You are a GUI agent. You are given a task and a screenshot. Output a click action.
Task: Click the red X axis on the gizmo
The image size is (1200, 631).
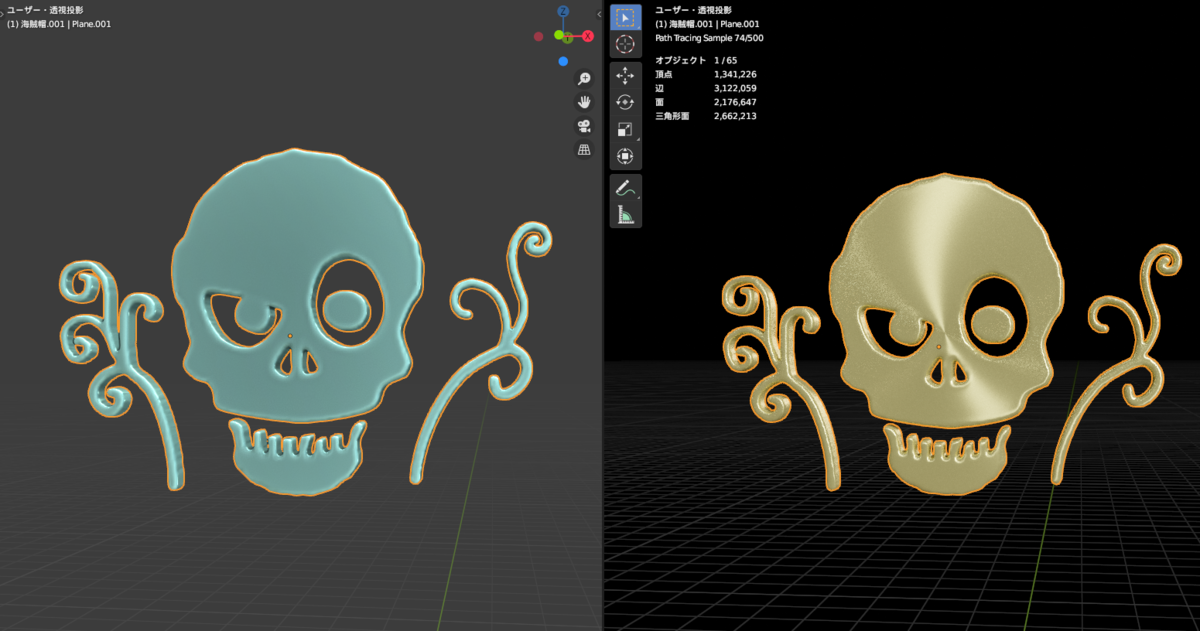(x=588, y=36)
